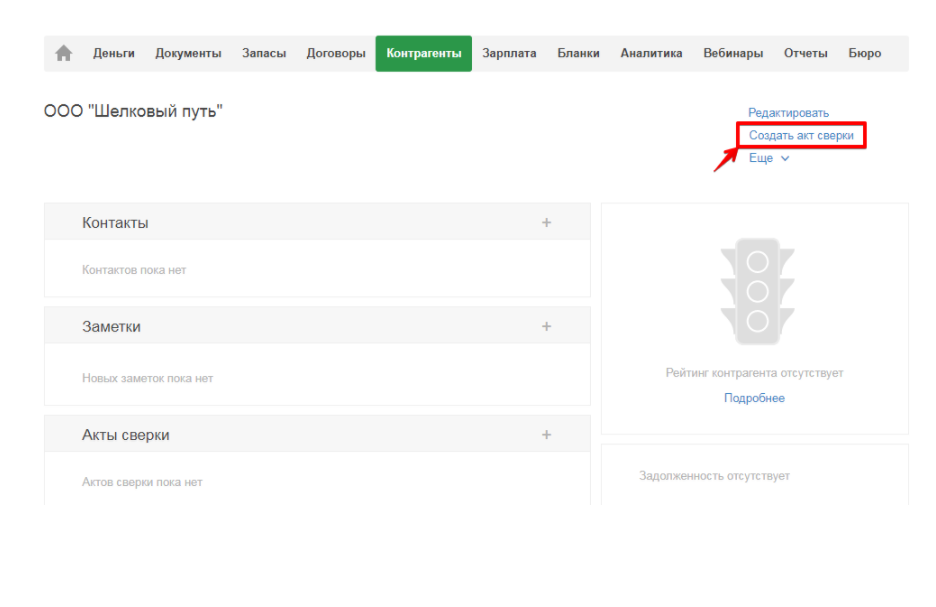Open the Деньги menu

(114, 54)
